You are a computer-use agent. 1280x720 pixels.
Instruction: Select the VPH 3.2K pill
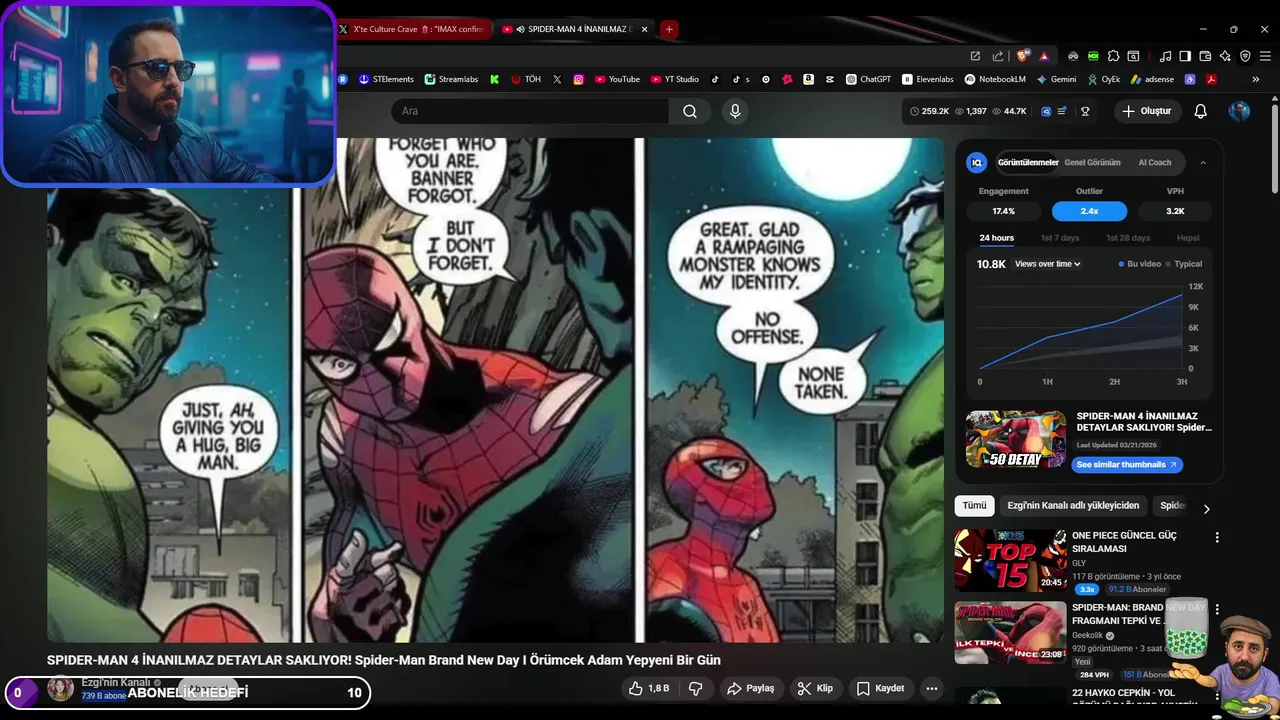(1175, 211)
